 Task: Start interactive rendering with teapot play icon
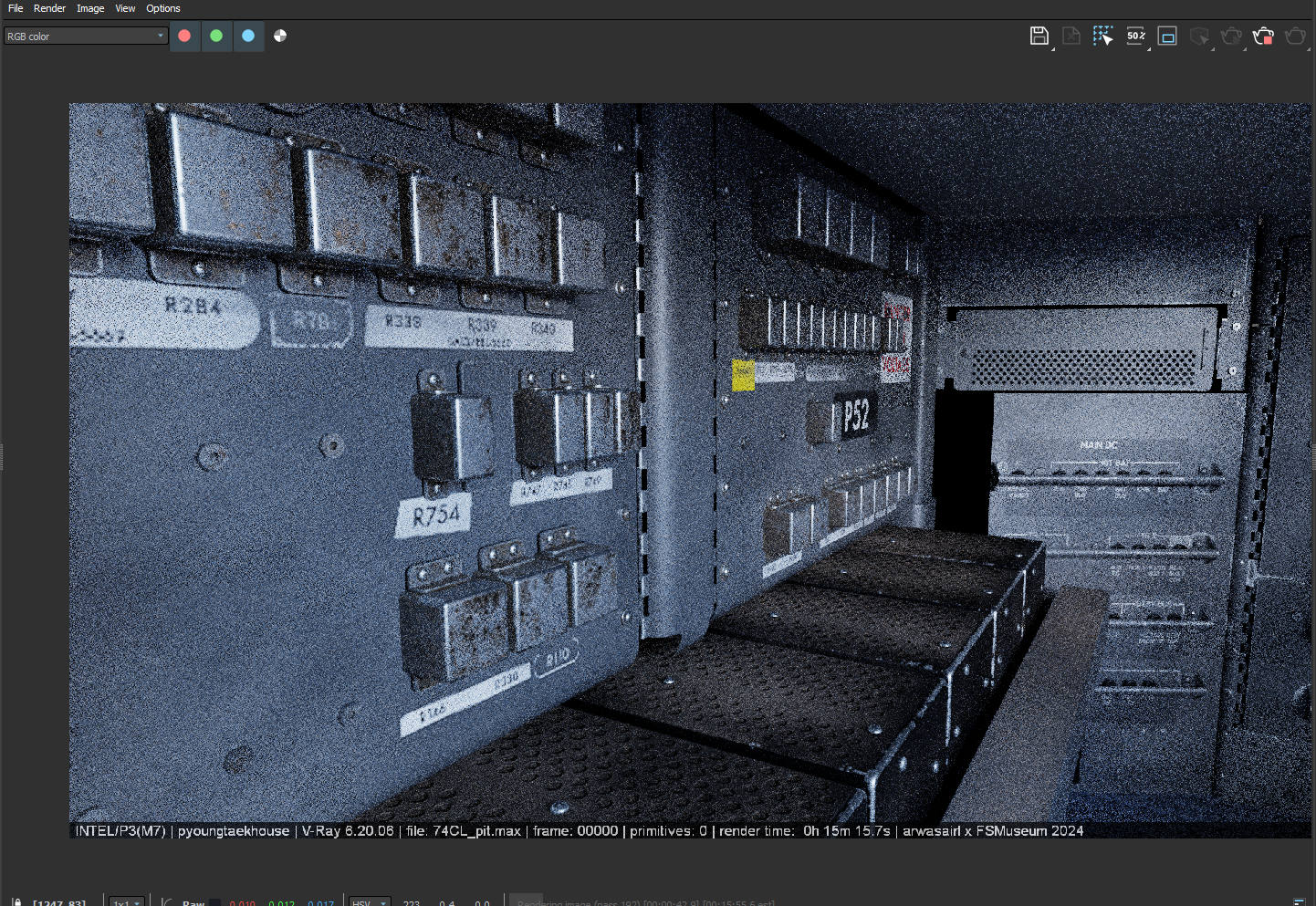click(x=1232, y=36)
